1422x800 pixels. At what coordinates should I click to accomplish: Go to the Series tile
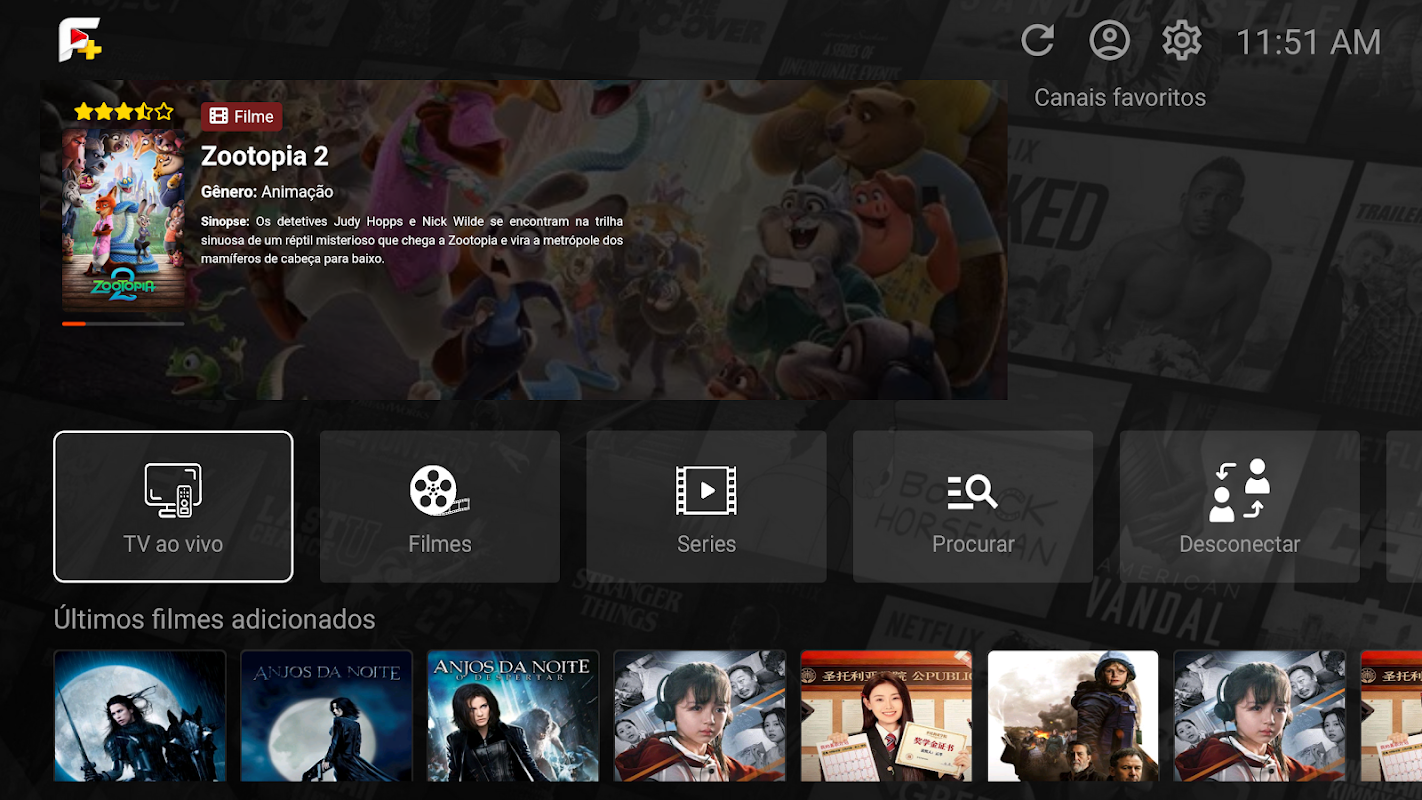point(706,506)
